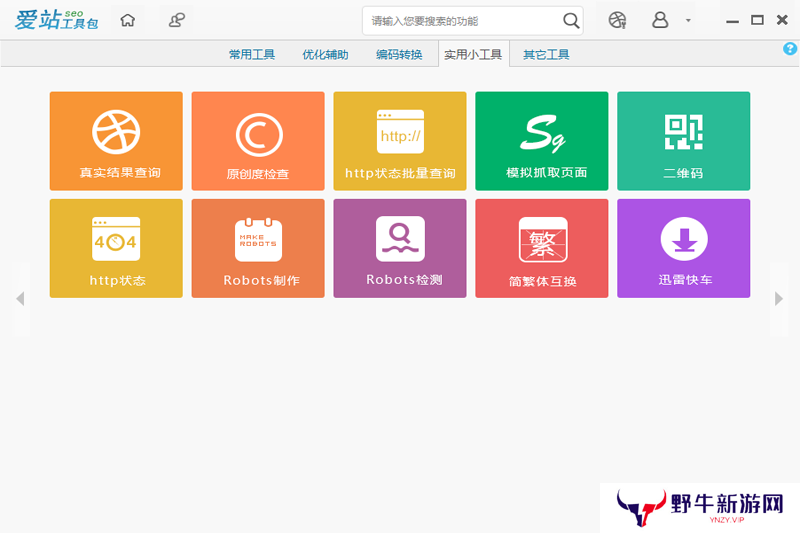Switch to the 优化辅助 tab
This screenshot has height=533, width=800.
click(x=325, y=55)
